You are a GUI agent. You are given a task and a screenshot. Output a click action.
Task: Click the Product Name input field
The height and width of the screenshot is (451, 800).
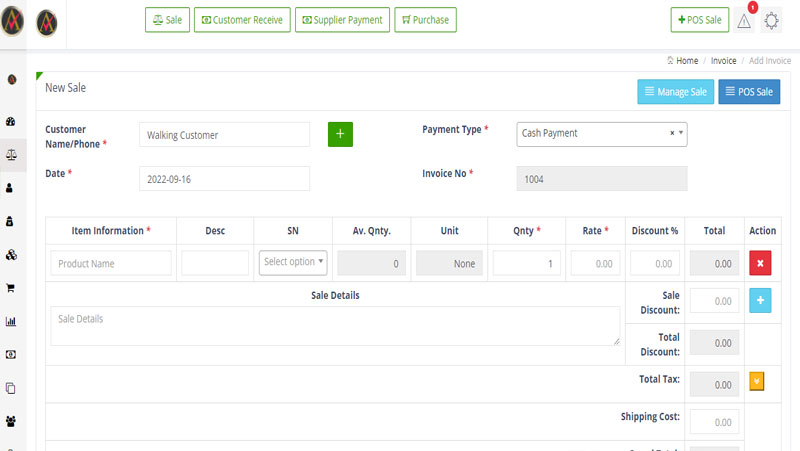click(111, 263)
